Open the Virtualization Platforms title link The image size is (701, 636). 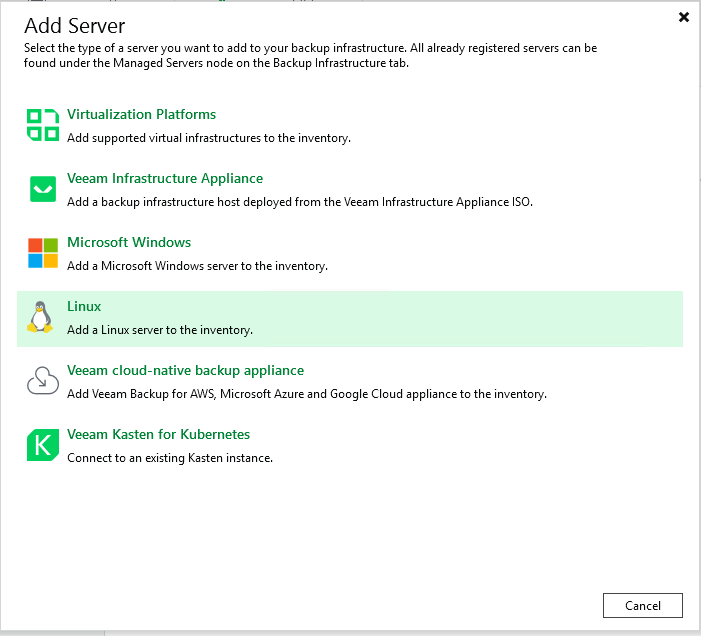(x=141, y=115)
